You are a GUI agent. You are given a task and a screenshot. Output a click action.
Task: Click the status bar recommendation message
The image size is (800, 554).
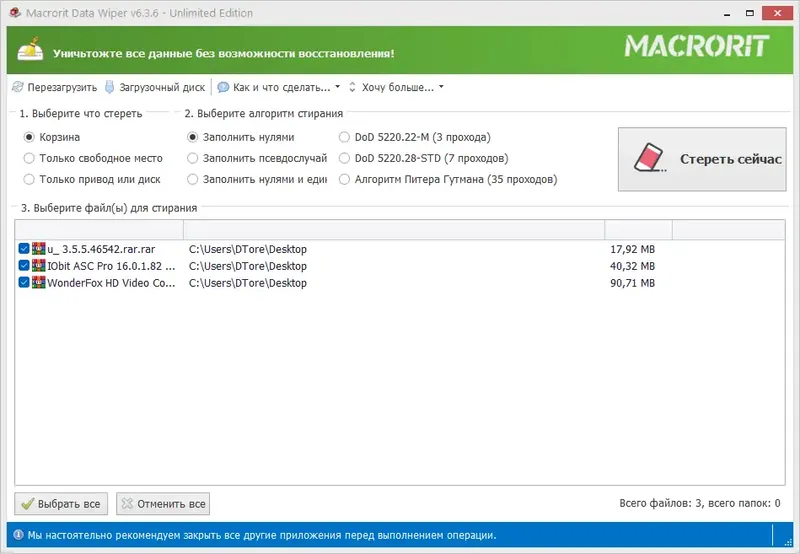pyautogui.click(x=262, y=535)
